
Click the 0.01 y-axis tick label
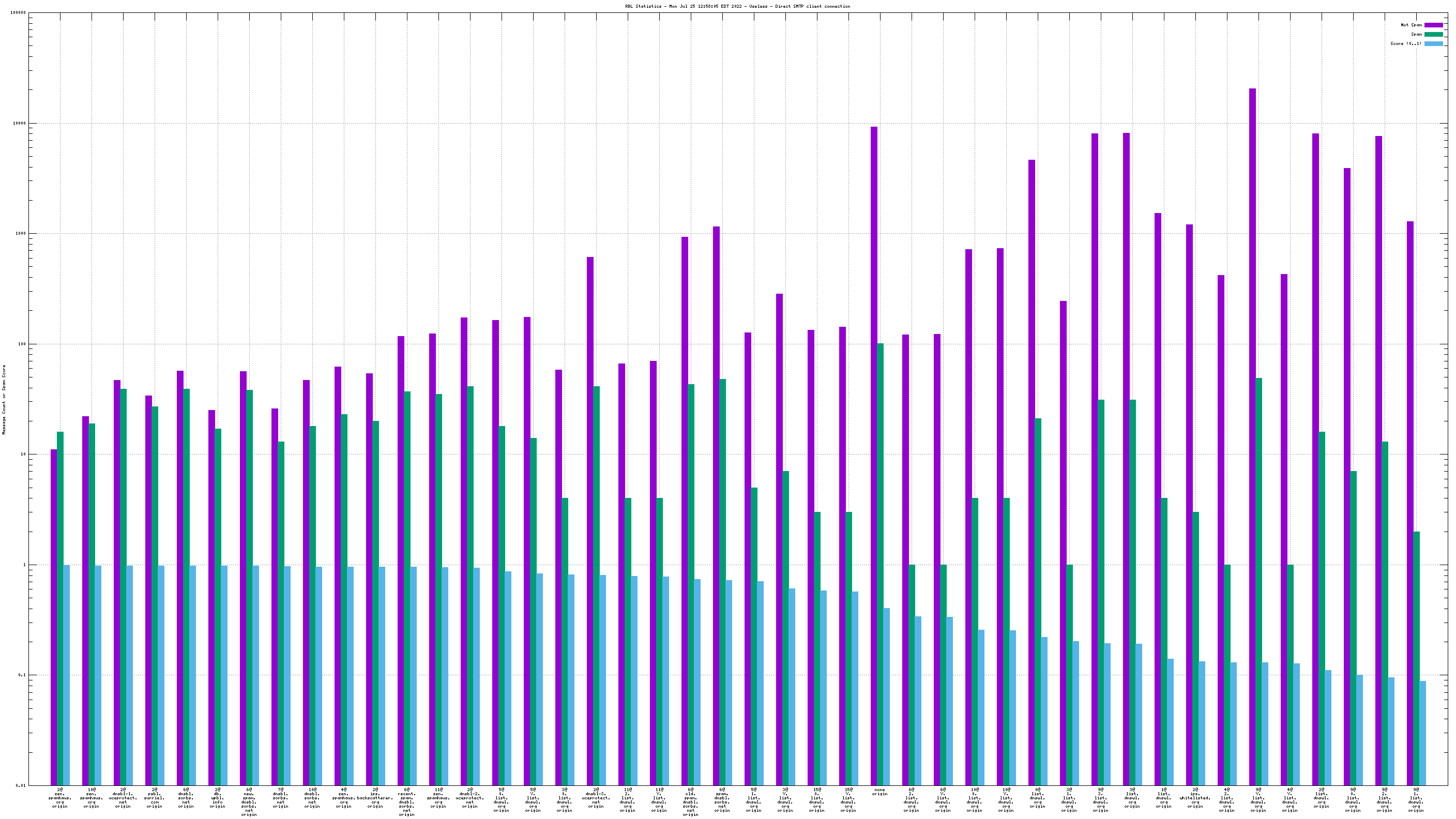pos(20,785)
